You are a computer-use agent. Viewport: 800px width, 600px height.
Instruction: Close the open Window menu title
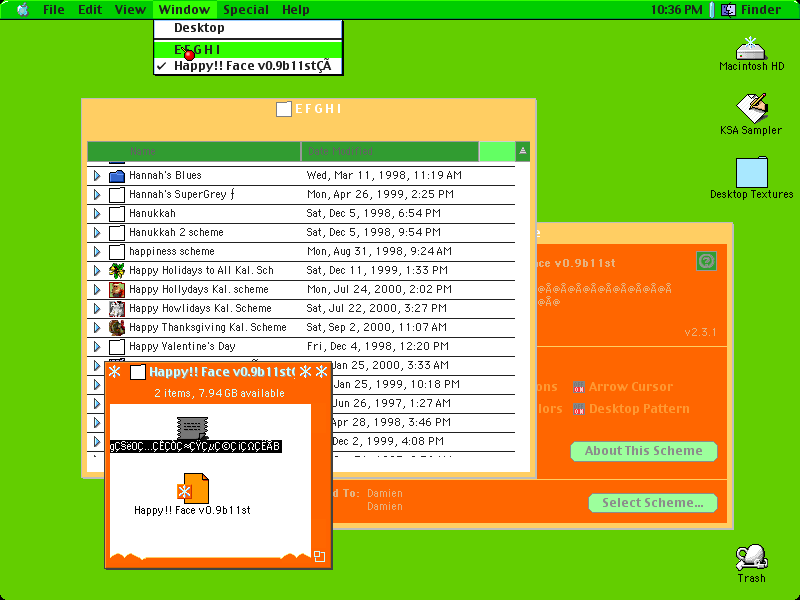[x=184, y=10]
